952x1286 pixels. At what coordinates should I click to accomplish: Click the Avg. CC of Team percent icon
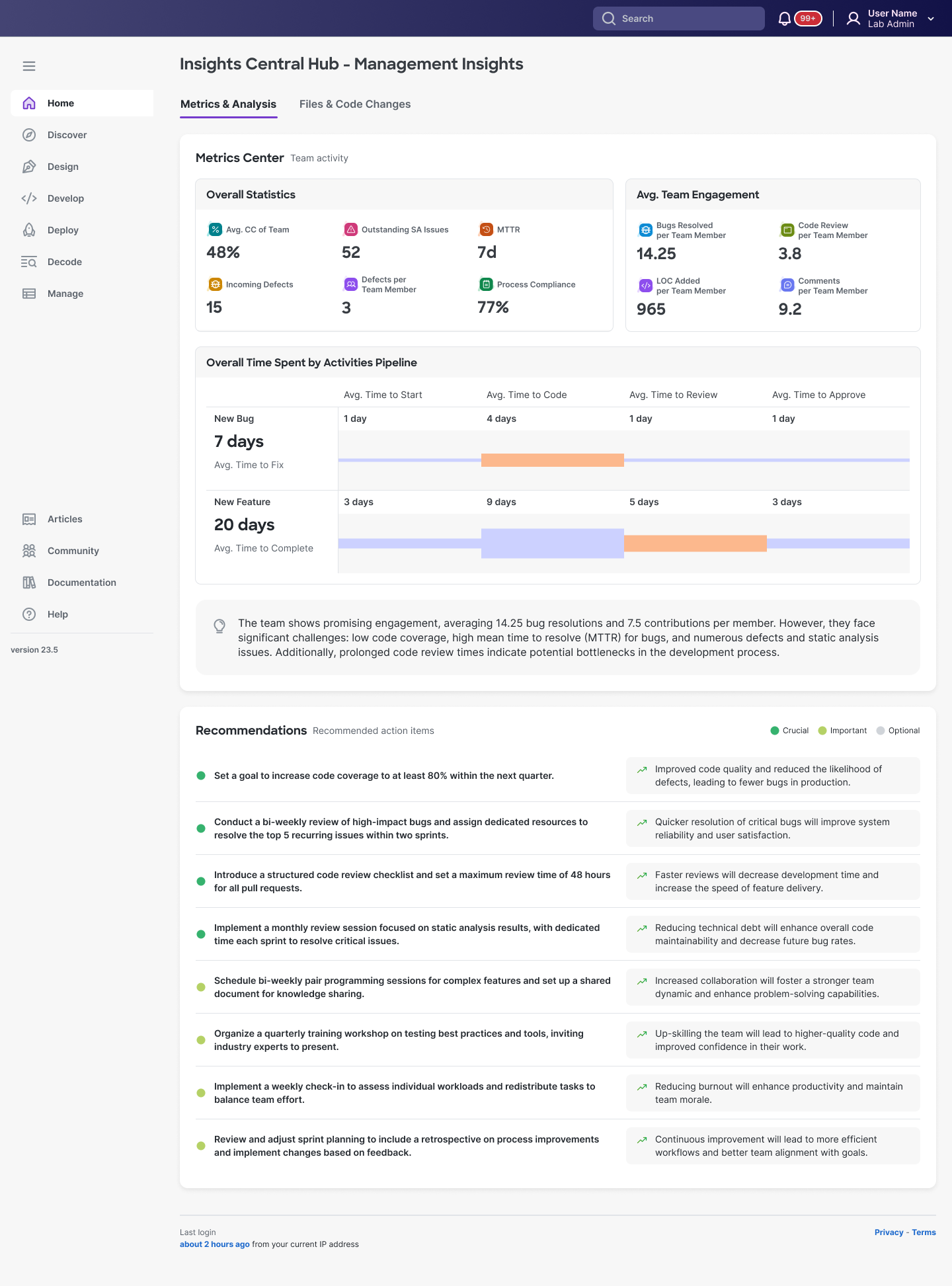pos(216,229)
